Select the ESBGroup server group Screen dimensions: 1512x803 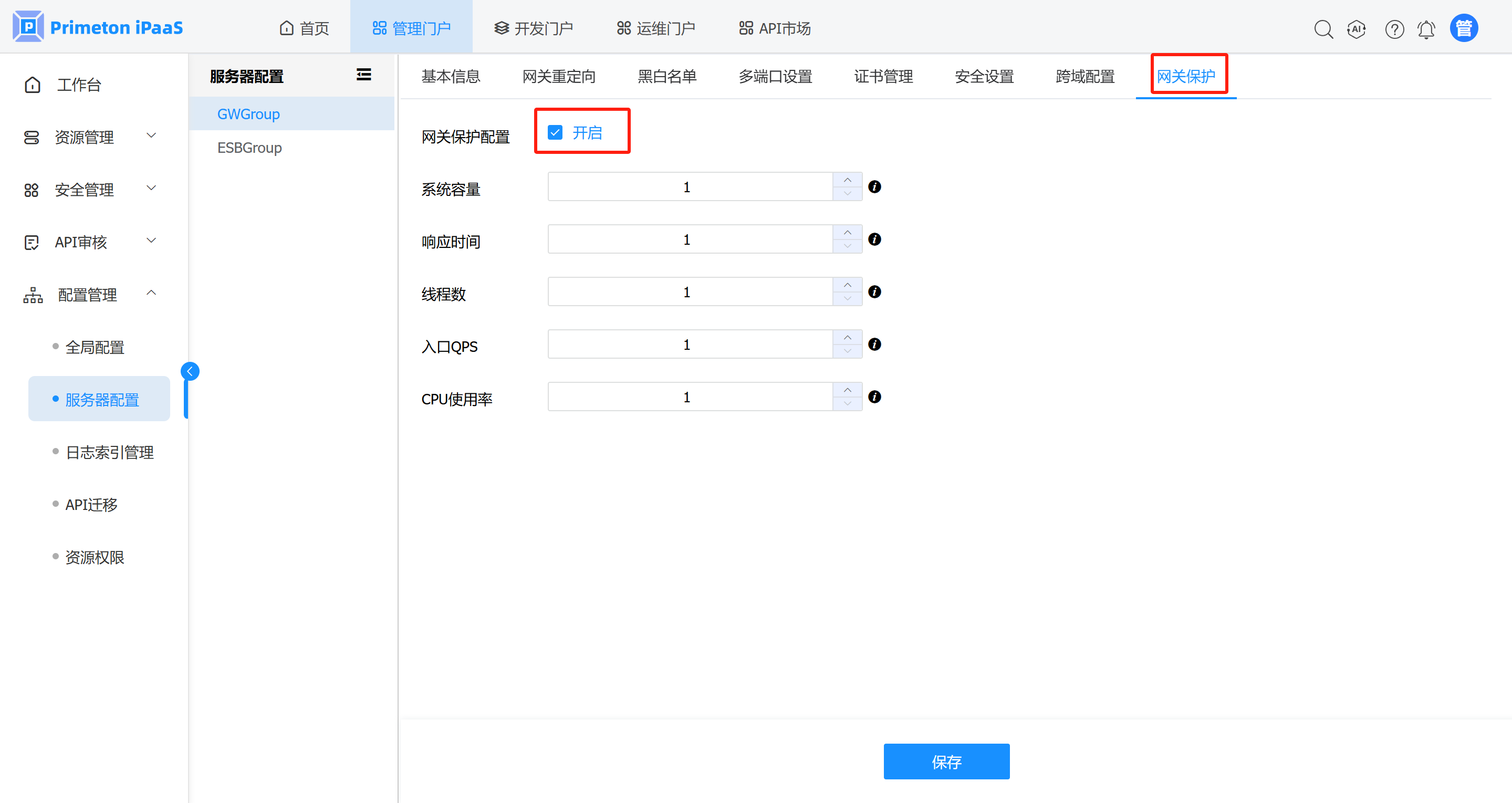[249, 148]
